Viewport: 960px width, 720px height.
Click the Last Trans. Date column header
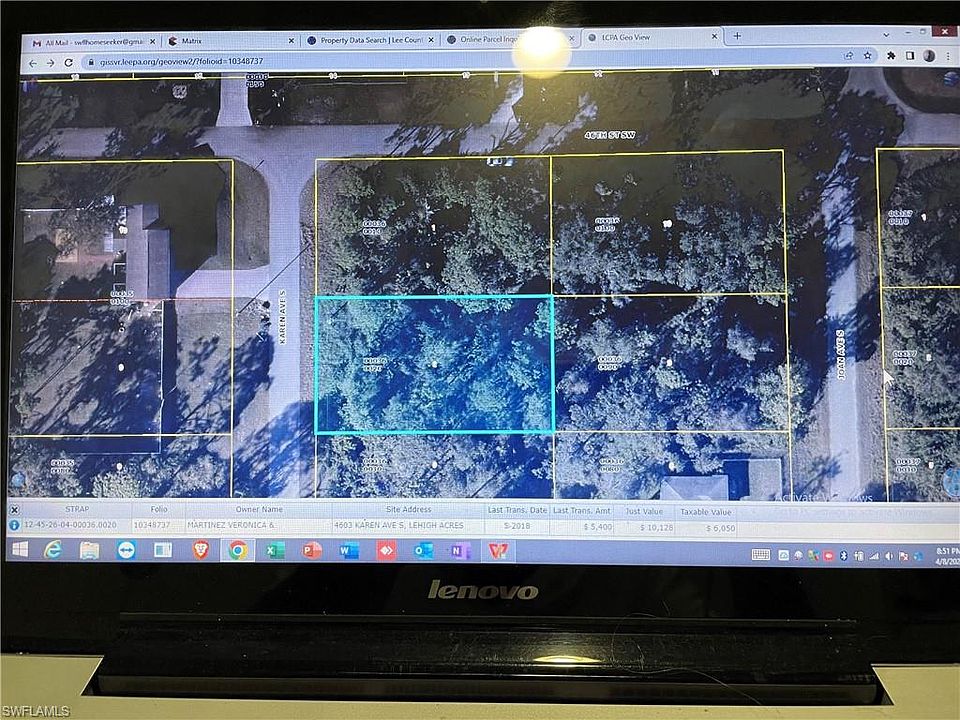pyautogui.click(x=517, y=510)
